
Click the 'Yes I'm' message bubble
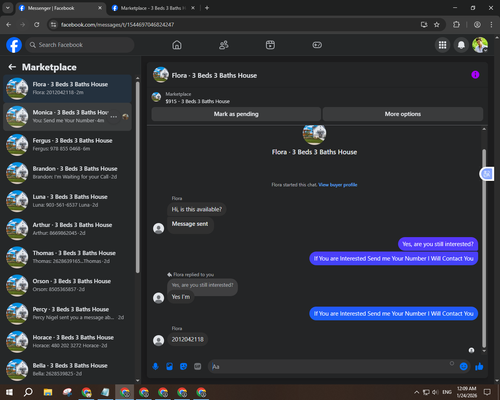click(181, 297)
